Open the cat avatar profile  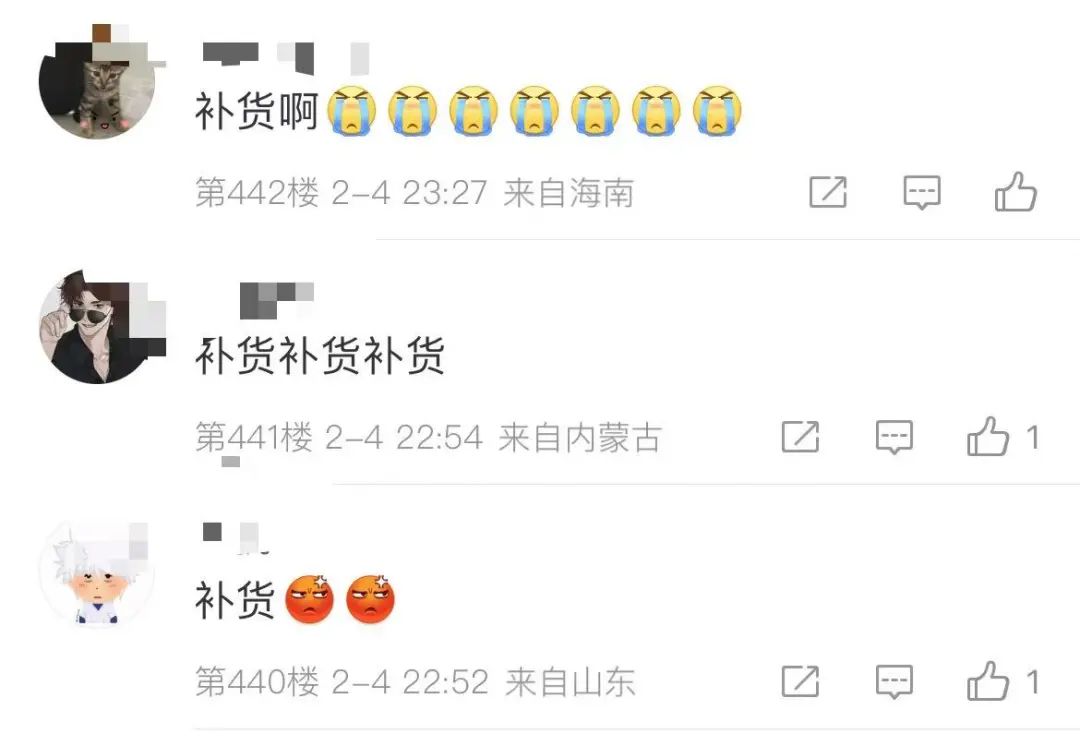96,81
